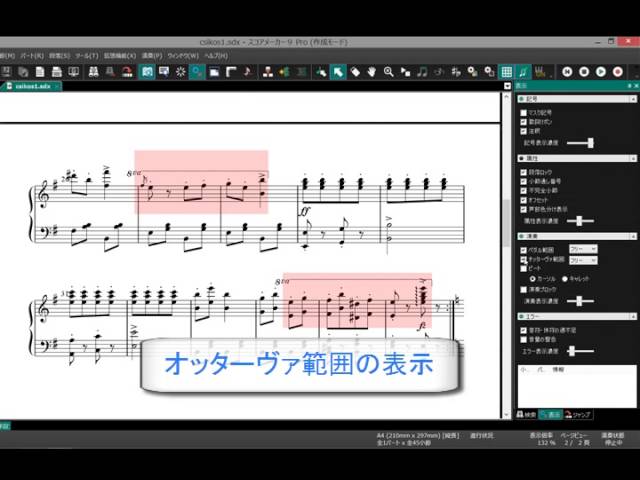Close the 表示 side panel
The height and width of the screenshot is (480, 640).
coord(636,86)
